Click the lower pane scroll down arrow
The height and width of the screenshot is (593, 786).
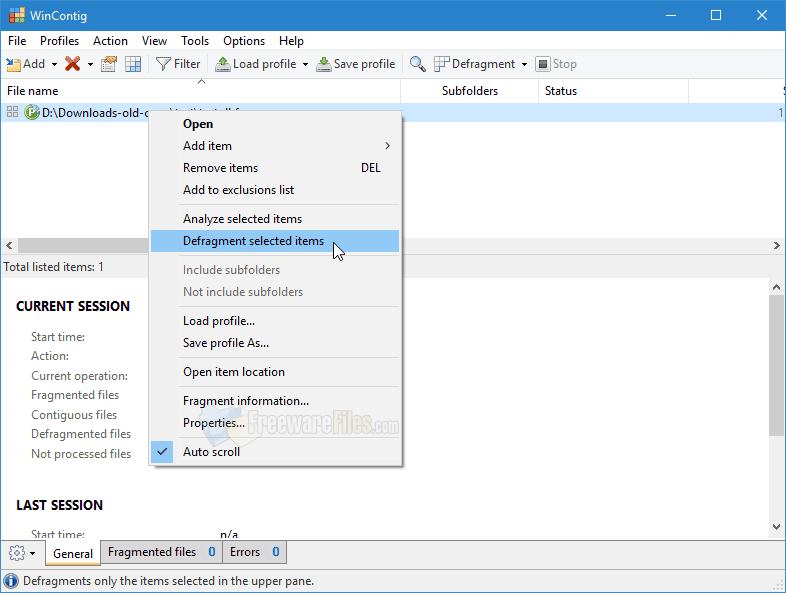tap(776, 527)
